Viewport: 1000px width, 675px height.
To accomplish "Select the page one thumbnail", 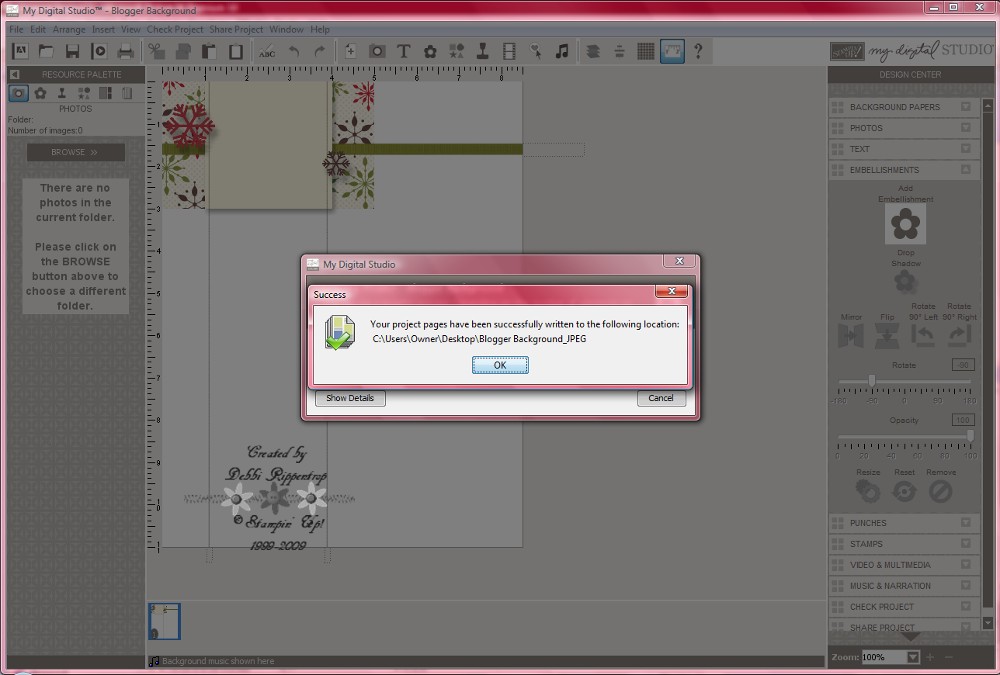I will [x=165, y=621].
